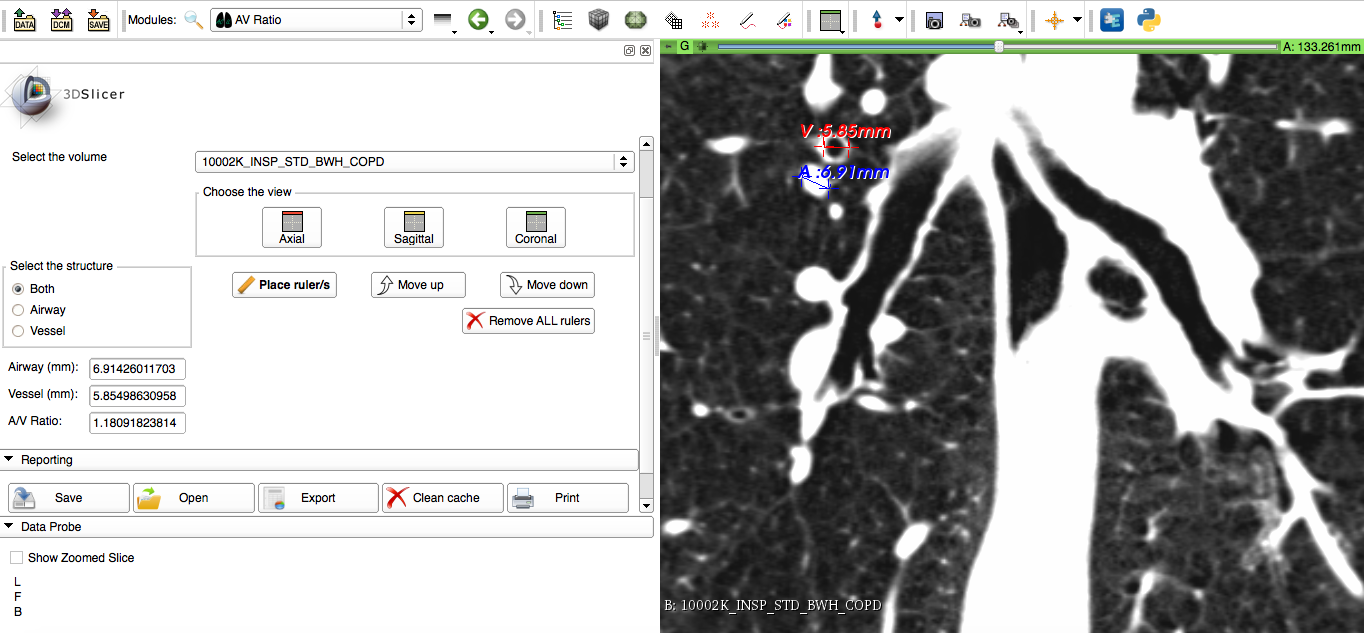The height and width of the screenshot is (633, 1364).
Task: Enable Show Zoomed Slice checkbox
Action: (16, 558)
